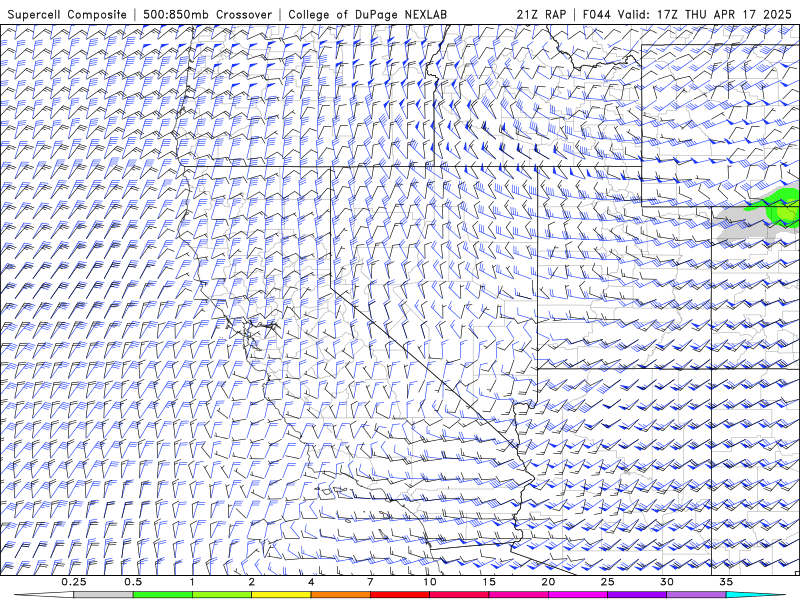800x600 pixels.
Task: Click the legend value 4
Action: coord(311,582)
